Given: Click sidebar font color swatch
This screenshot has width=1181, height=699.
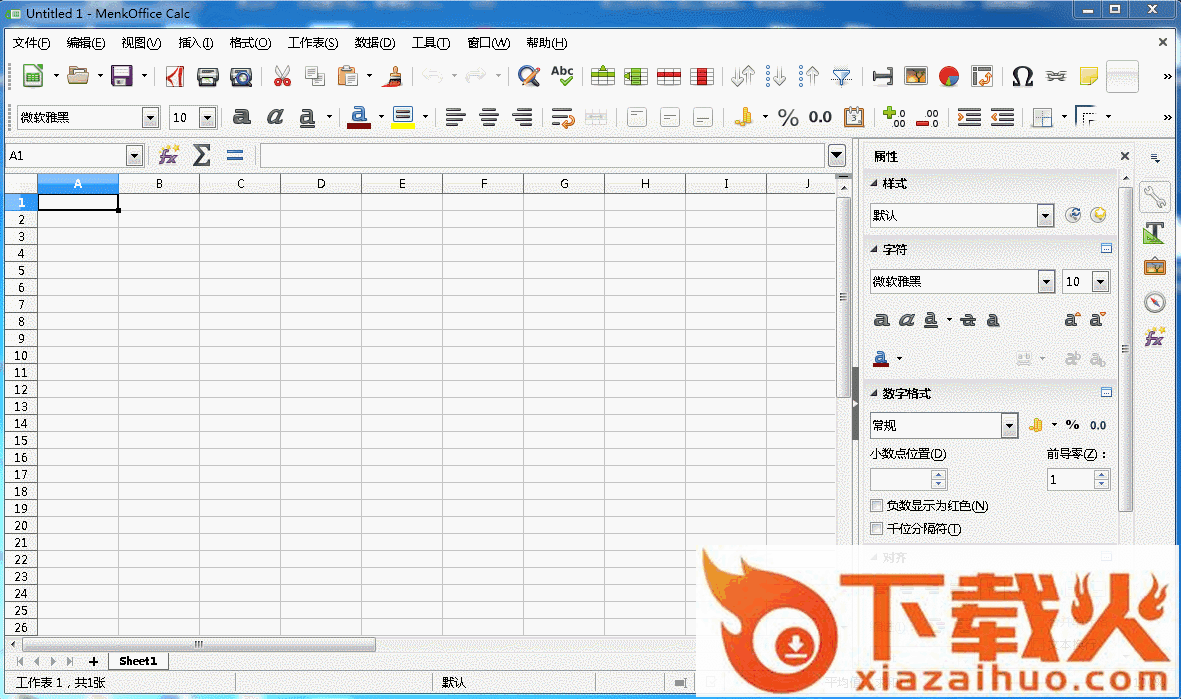Looking at the screenshot, I should coord(880,359).
